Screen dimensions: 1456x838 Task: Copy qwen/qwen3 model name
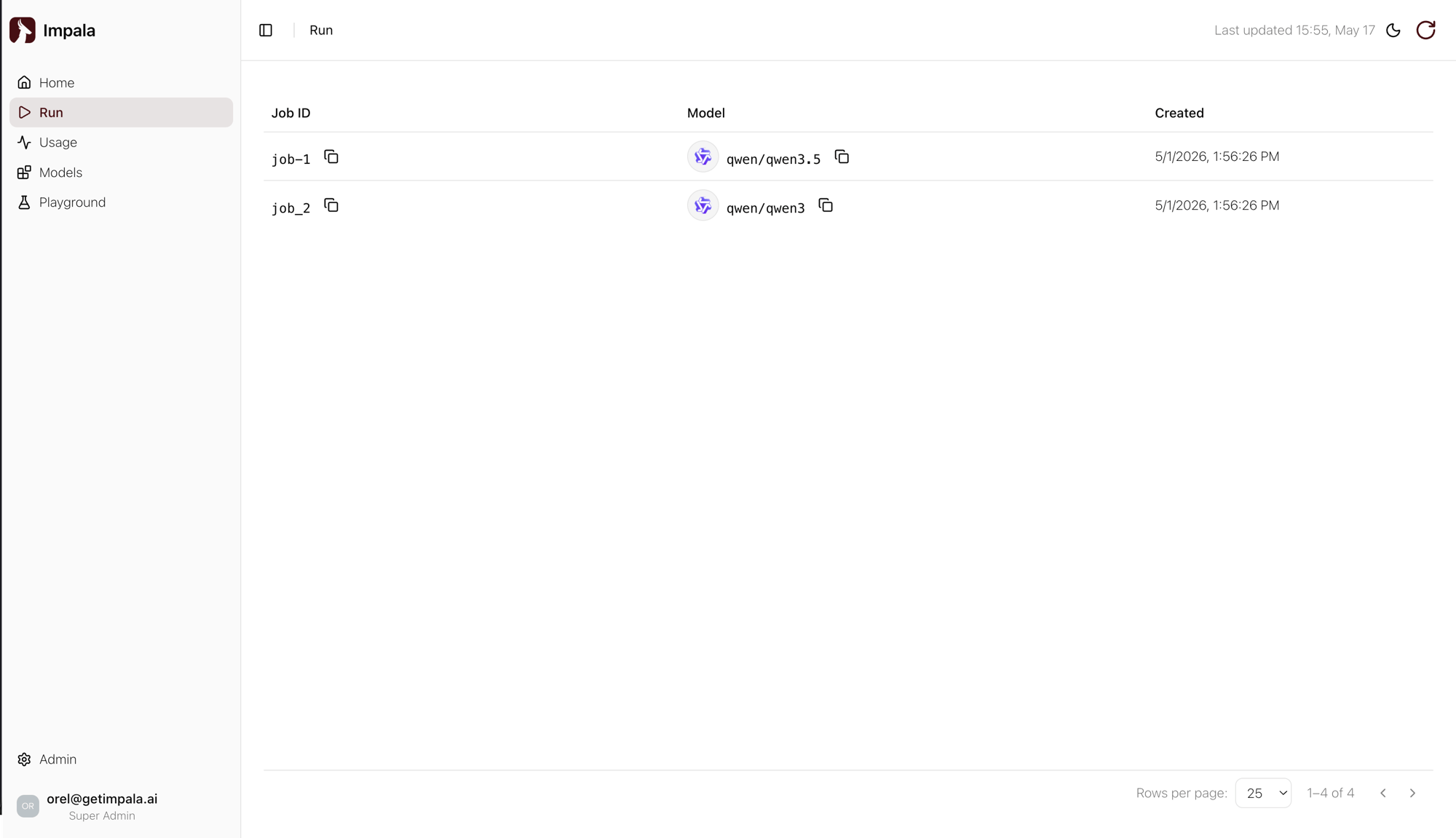pos(826,206)
